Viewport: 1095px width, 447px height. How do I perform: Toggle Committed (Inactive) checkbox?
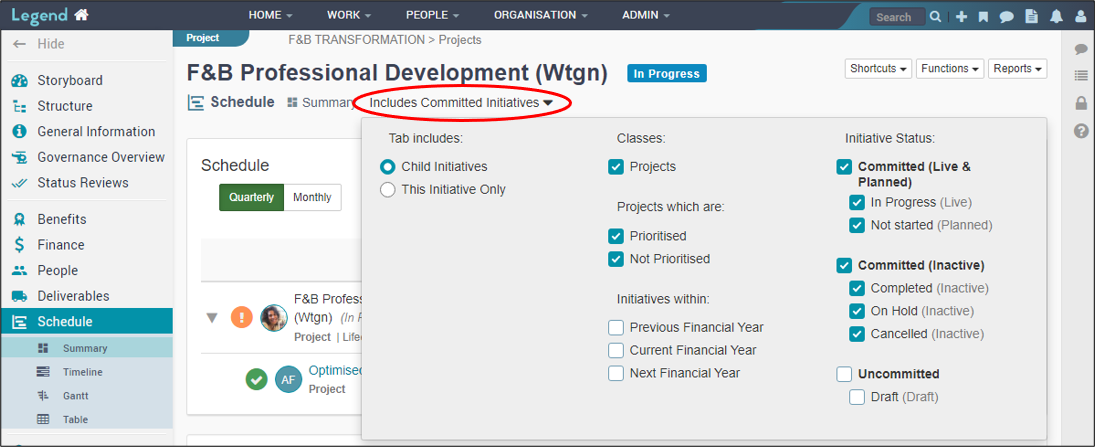pyautogui.click(x=844, y=265)
